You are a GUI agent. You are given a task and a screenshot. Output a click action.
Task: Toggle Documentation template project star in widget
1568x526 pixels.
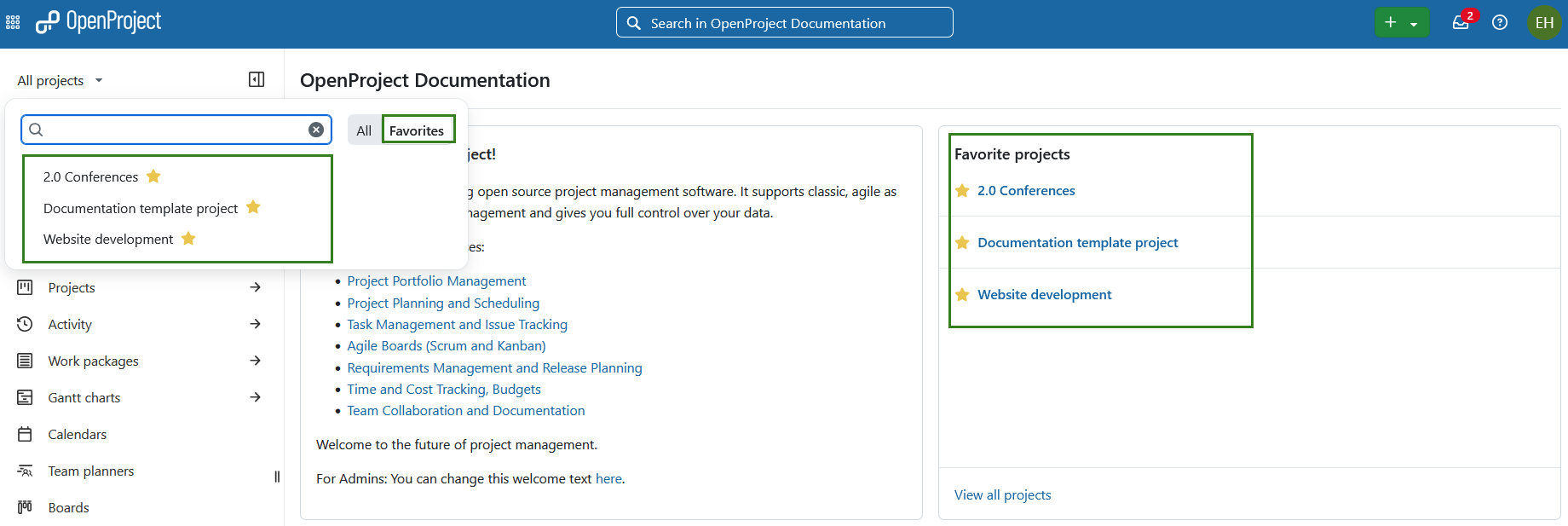962,242
